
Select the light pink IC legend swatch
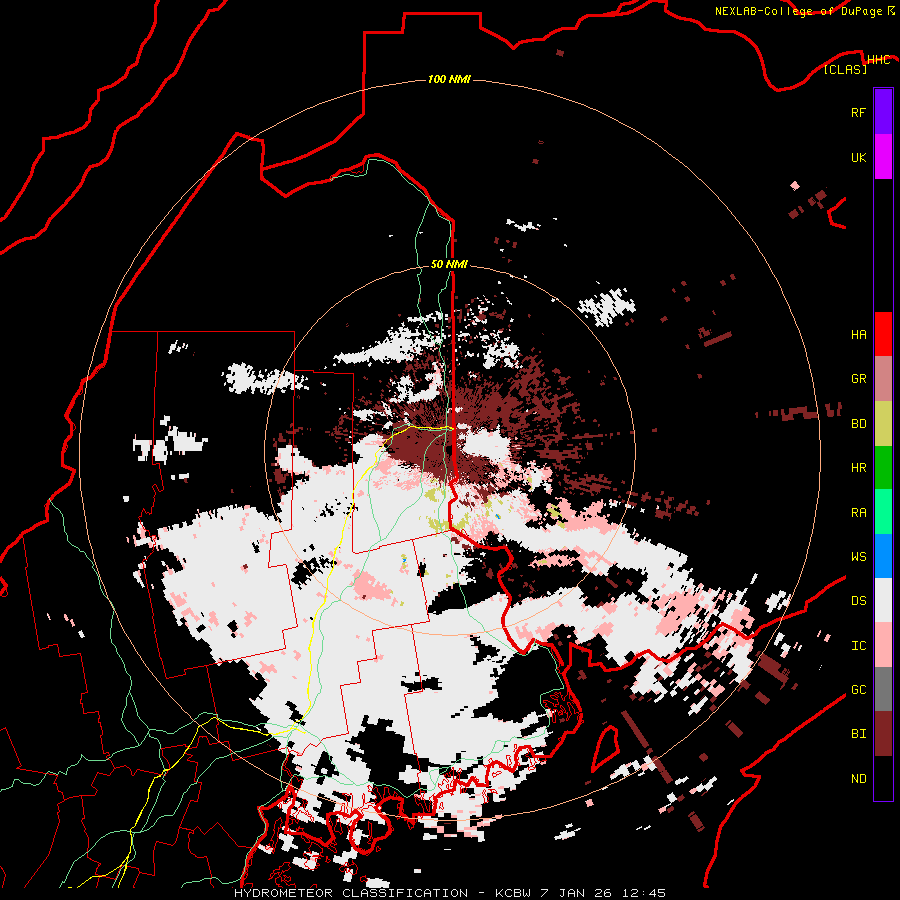pos(883,645)
